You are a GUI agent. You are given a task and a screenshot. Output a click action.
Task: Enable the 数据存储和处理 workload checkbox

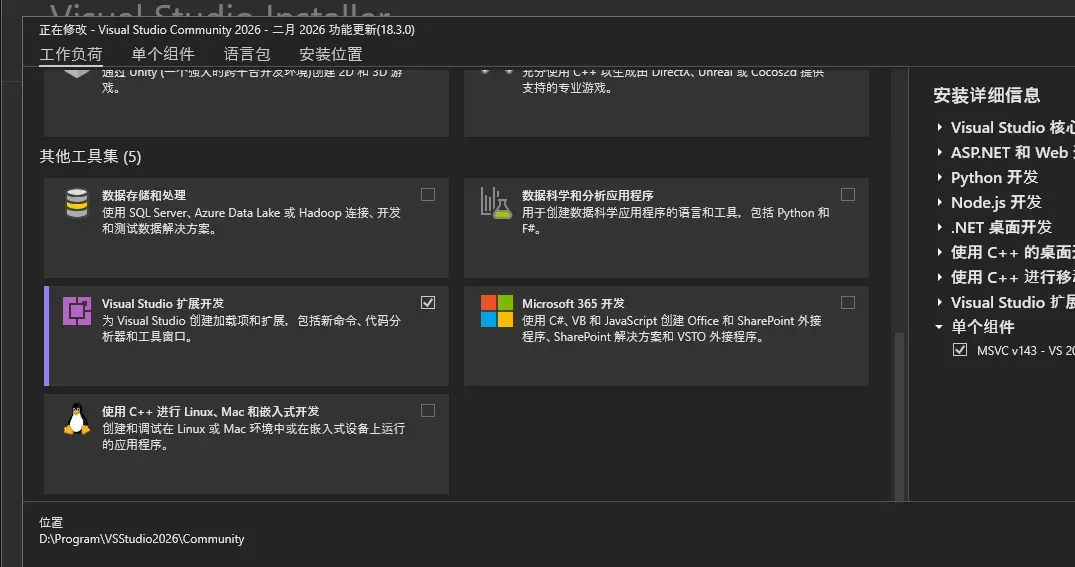[x=428, y=195]
